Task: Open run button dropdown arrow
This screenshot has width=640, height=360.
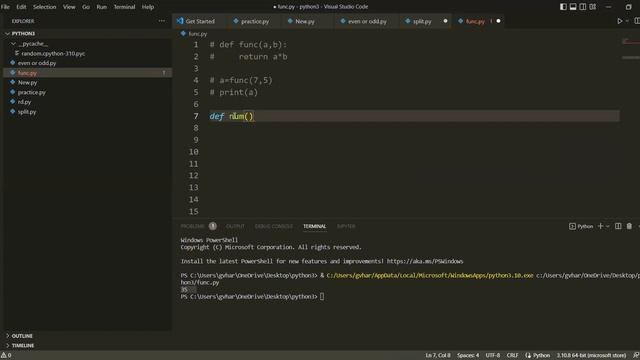Action: point(627,21)
